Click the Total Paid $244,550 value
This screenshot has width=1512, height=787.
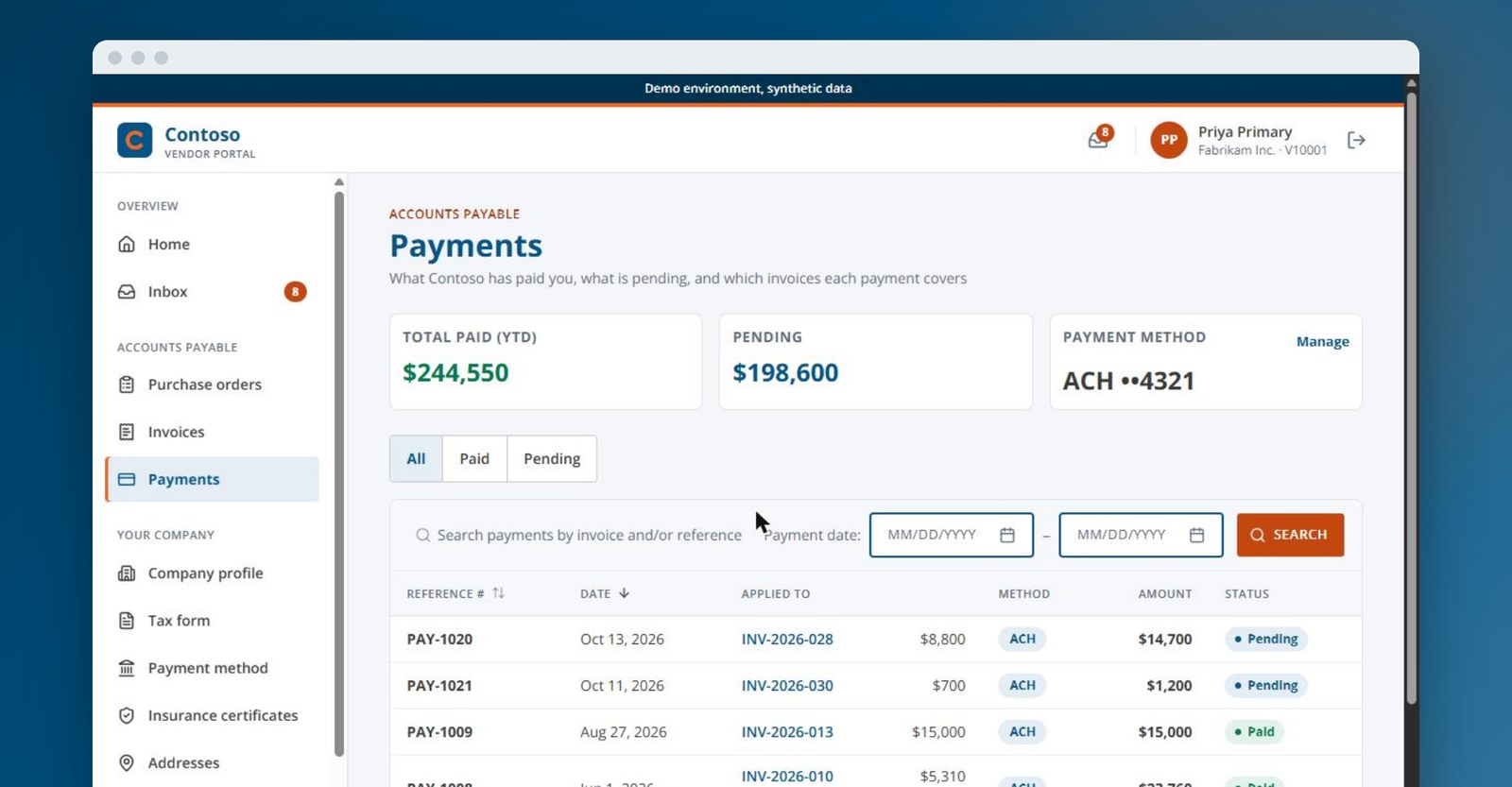click(x=455, y=373)
